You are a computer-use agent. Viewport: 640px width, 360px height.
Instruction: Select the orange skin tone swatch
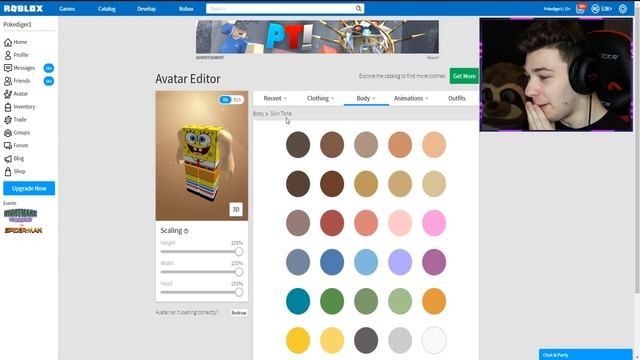click(434, 301)
